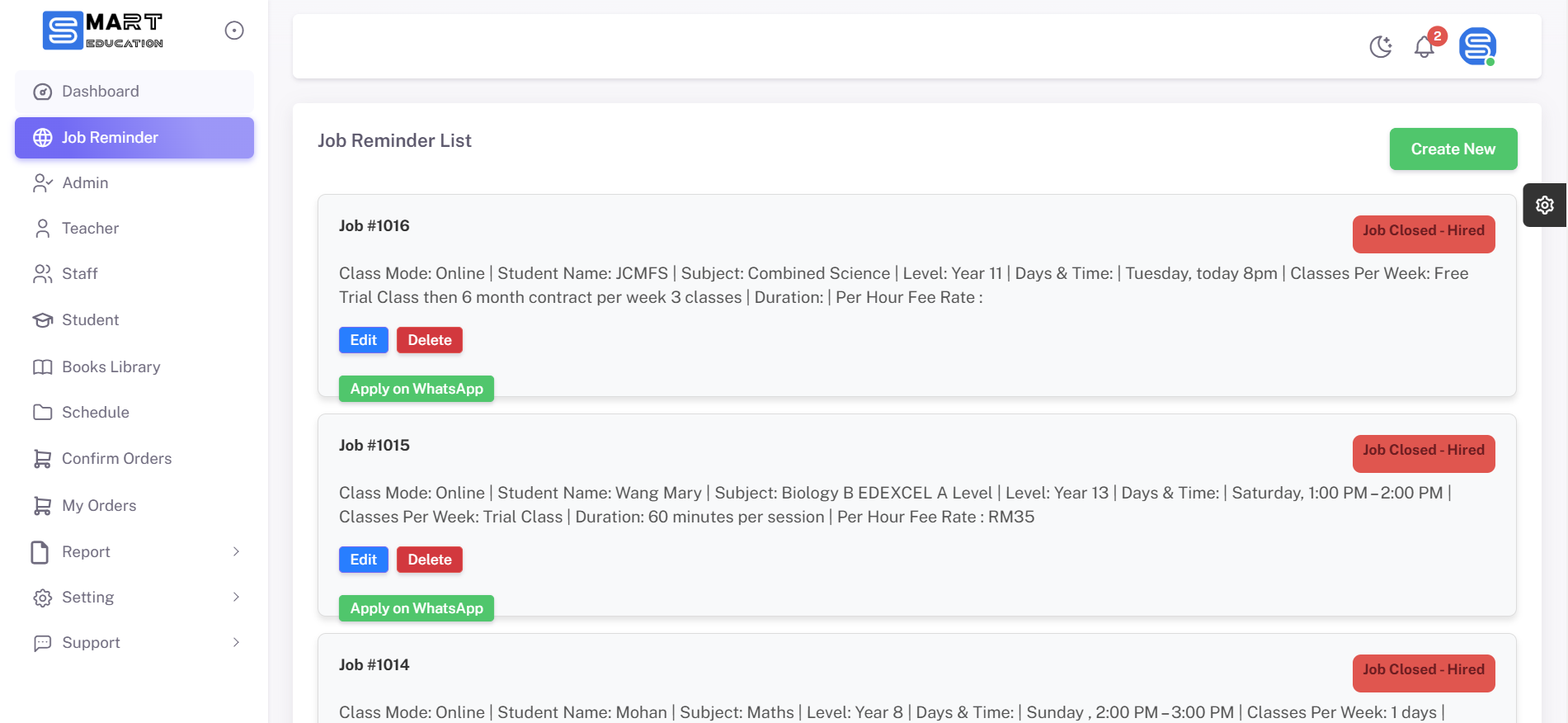Click the Confirm Orders cart icon
The height and width of the screenshot is (723, 1568).
(x=42, y=459)
